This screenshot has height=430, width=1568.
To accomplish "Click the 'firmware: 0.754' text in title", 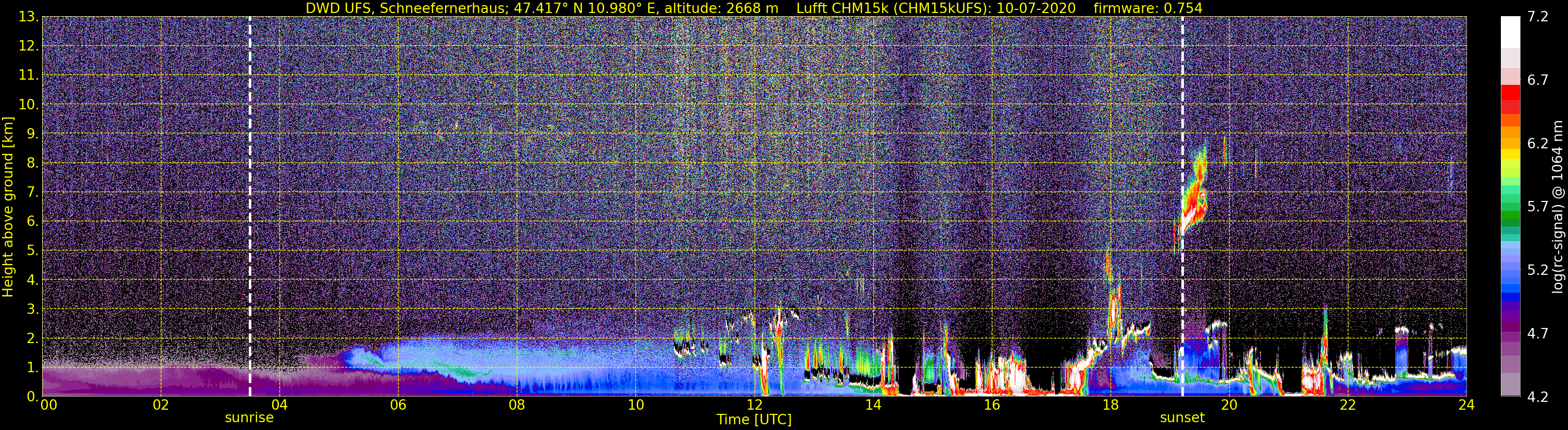I will (1148, 8).
